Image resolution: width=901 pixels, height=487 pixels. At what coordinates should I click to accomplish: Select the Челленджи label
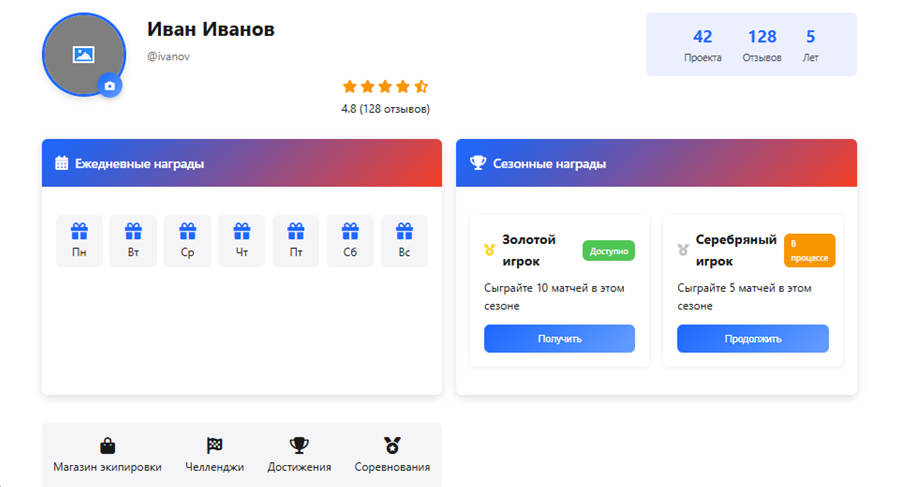pyautogui.click(x=214, y=467)
